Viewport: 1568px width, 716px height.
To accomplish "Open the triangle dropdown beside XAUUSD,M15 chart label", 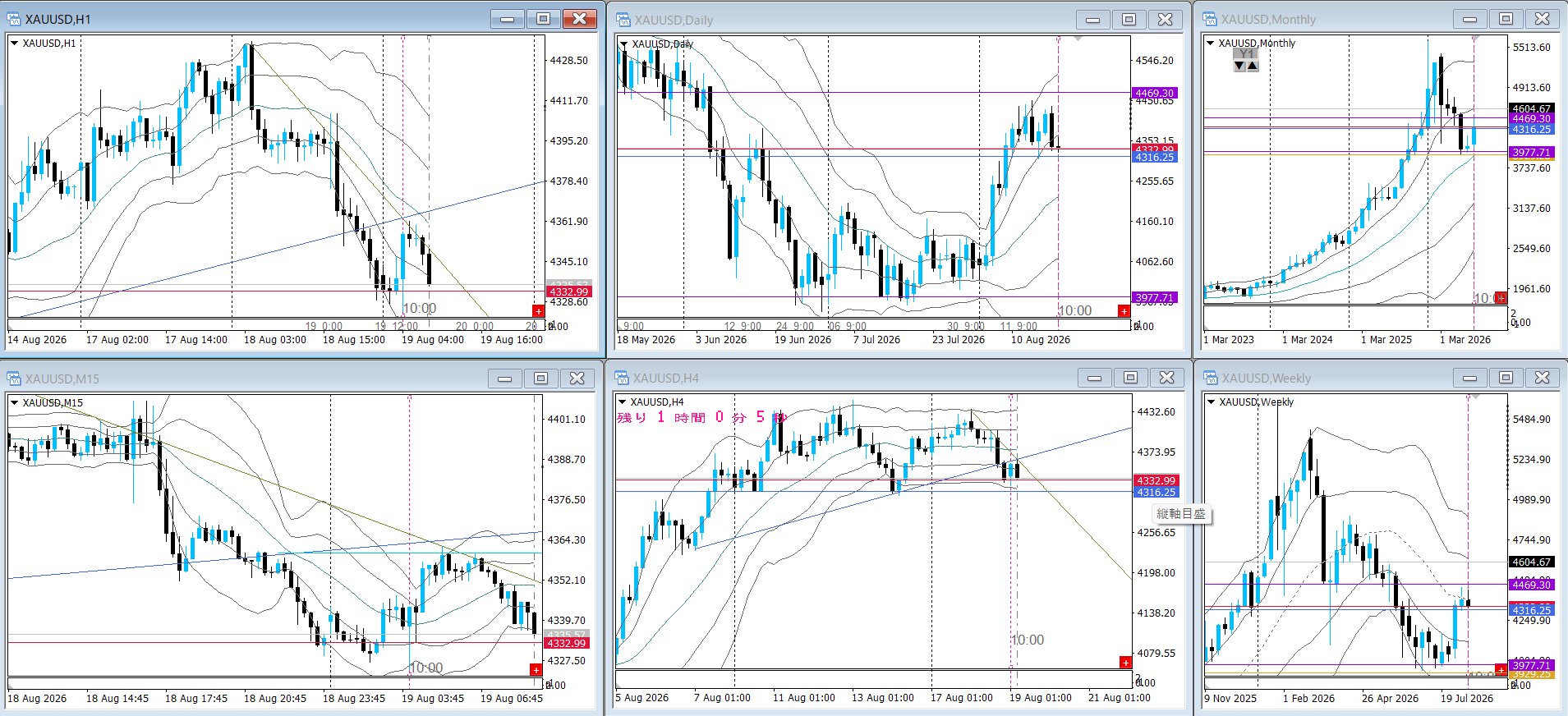I will tap(15, 403).
